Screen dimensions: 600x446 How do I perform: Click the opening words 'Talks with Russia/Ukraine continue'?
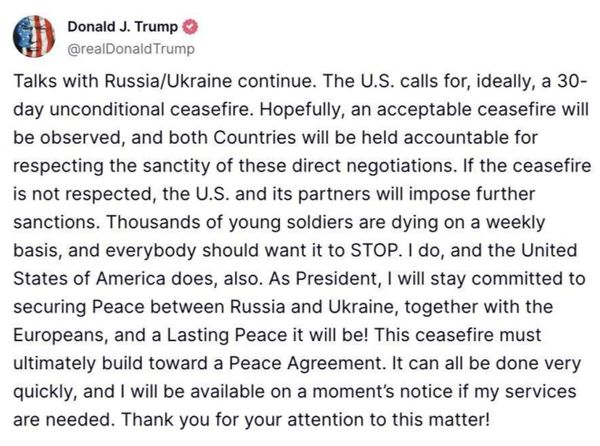[165, 81]
